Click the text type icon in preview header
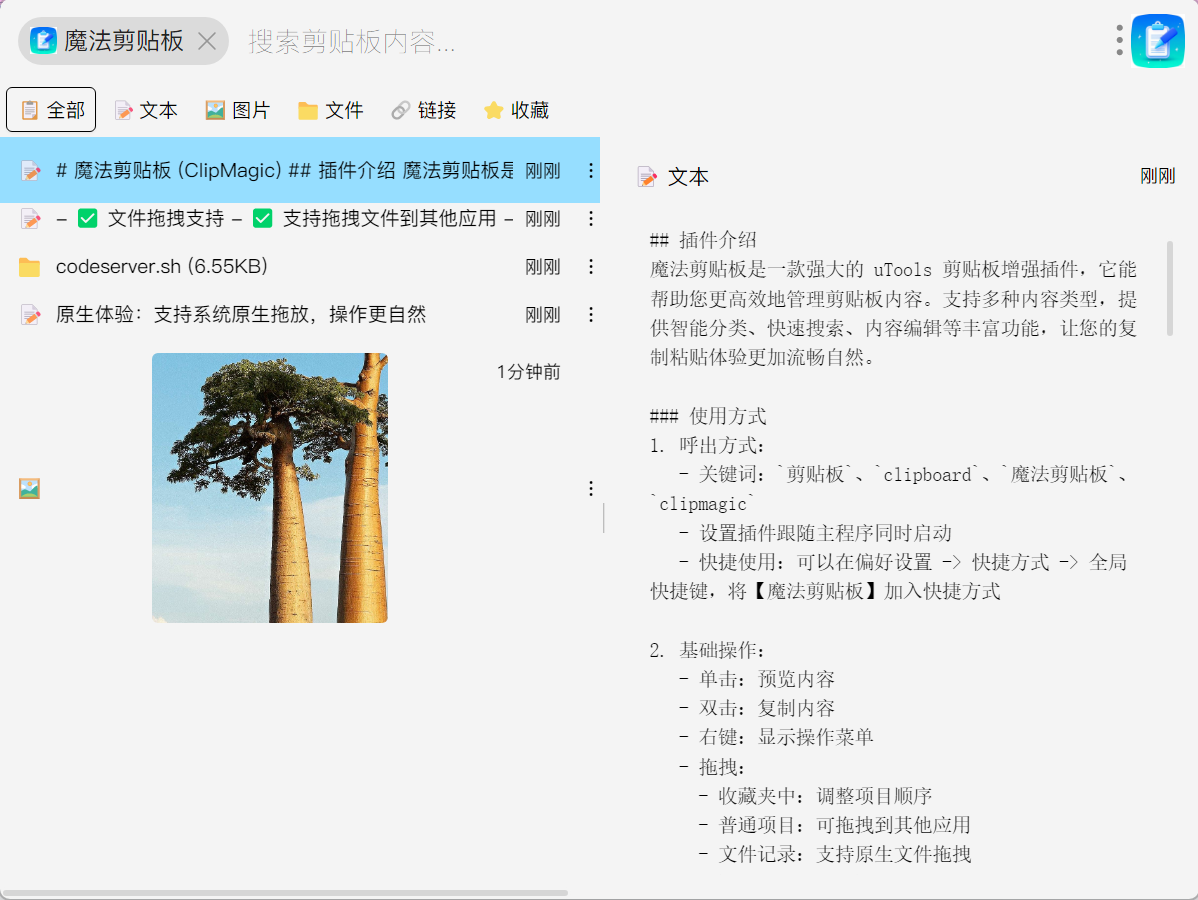 647,177
